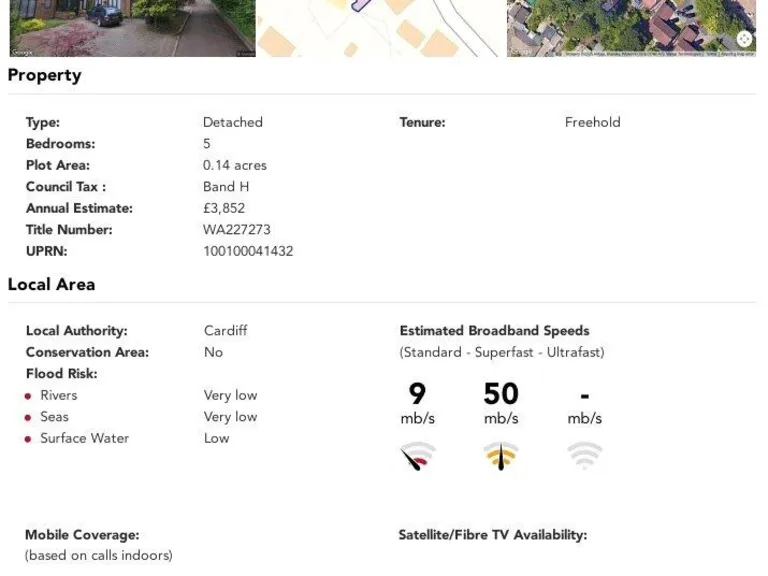The image size is (768, 576).
Task: Click the Local Area section heading
Action: tap(52, 284)
